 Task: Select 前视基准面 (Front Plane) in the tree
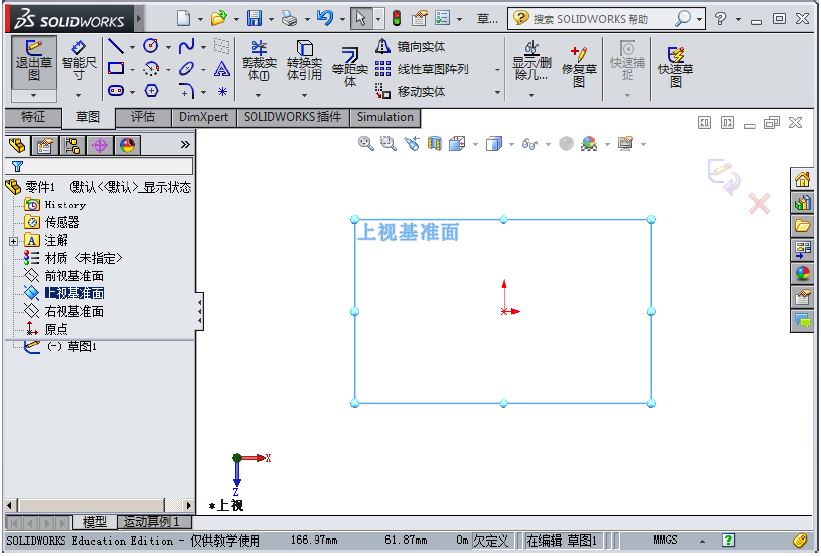[x=73, y=276]
